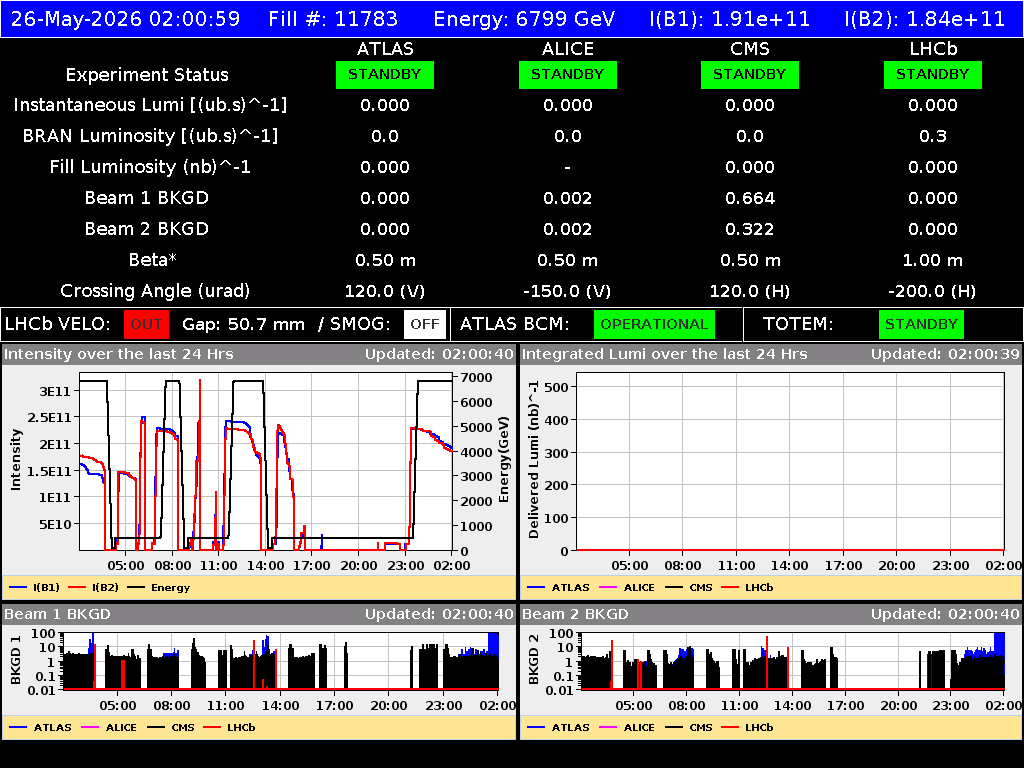Click the LHCb STANDBY status indicator
Image resolution: width=1024 pixels, height=768 pixels.
pyautogui.click(x=933, y=74)
